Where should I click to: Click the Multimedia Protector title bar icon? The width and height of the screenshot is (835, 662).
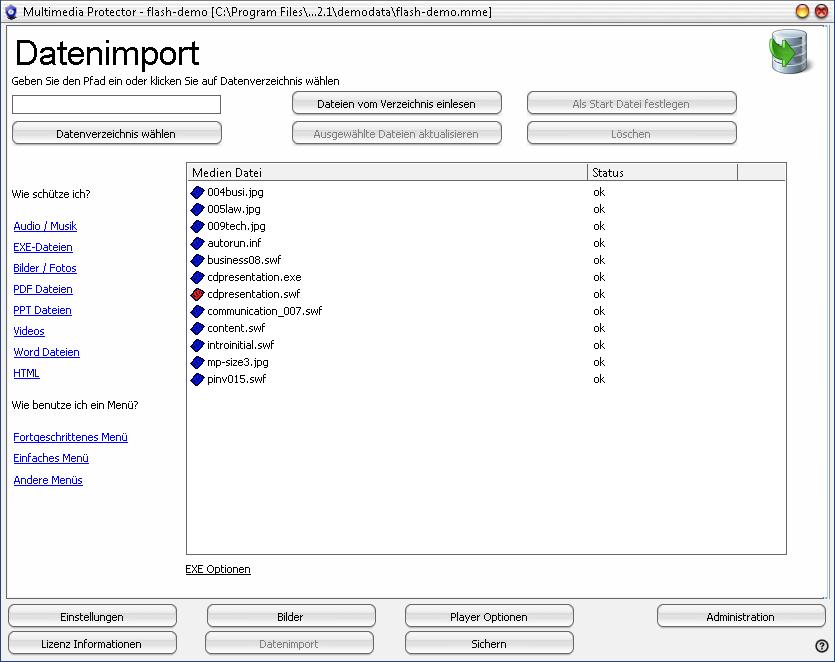pos(12,11)
